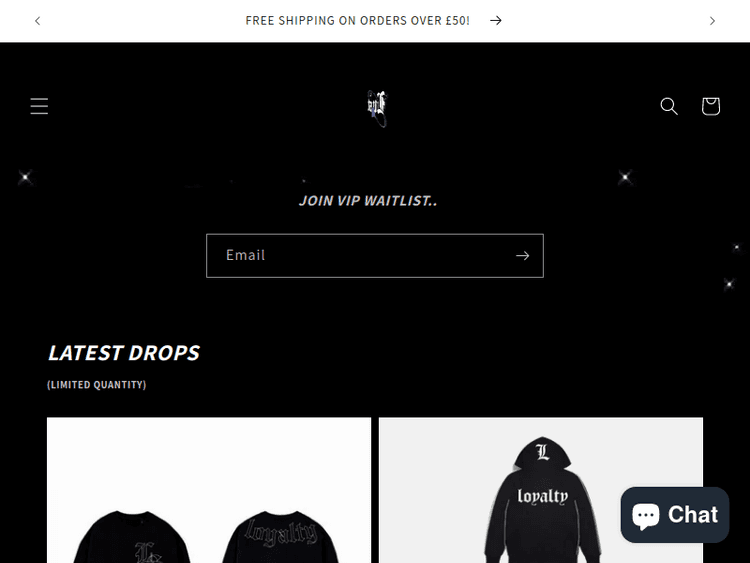Open the loyalty sweatshirt product image
Screen dimensions: 750x563
(x=209, y=490)
